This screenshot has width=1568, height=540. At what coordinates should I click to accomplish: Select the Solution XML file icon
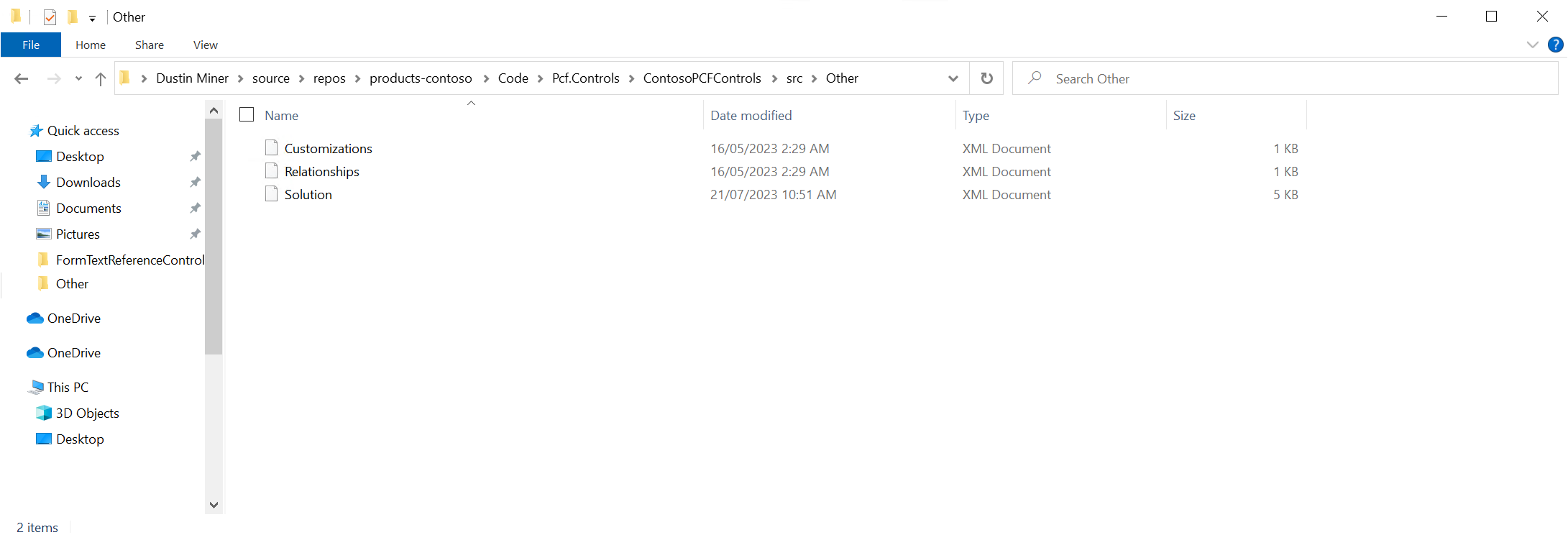point(271,194)
